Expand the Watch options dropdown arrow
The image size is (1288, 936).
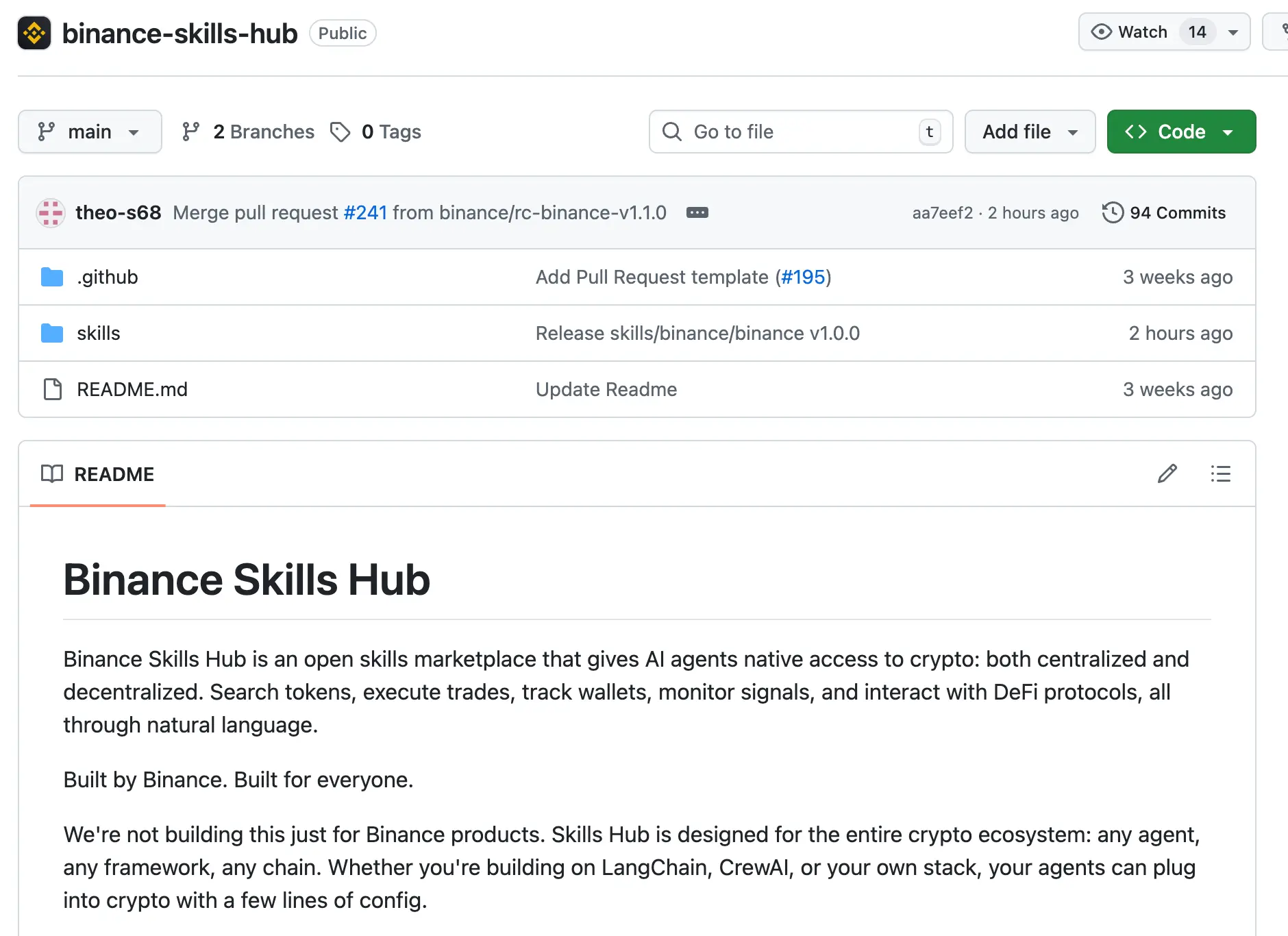(1233, 32)
